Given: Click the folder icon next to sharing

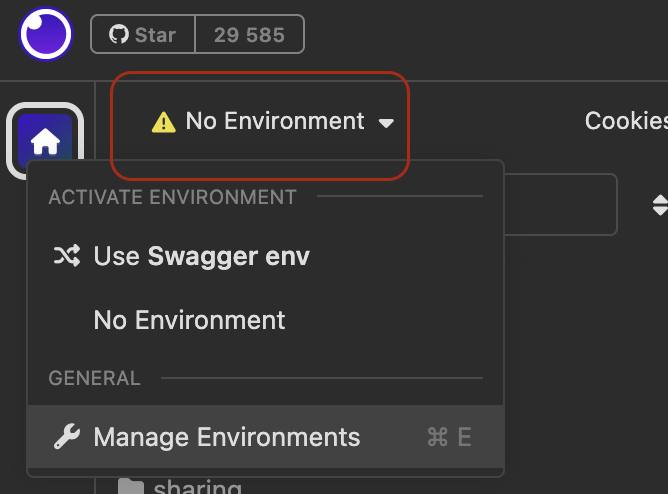Looking at the screenshot, I should [130, 488].
